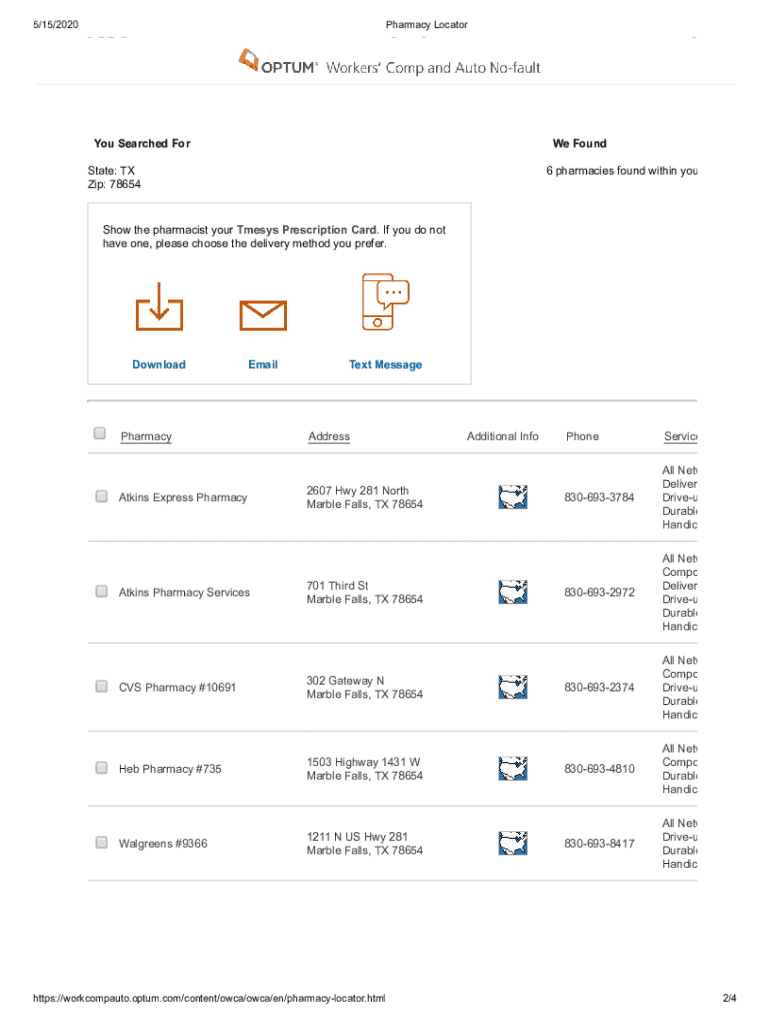This screenshot has width=770, height=1024.
Task: Click the Text Message link text
Action: (x=385, y=365)
